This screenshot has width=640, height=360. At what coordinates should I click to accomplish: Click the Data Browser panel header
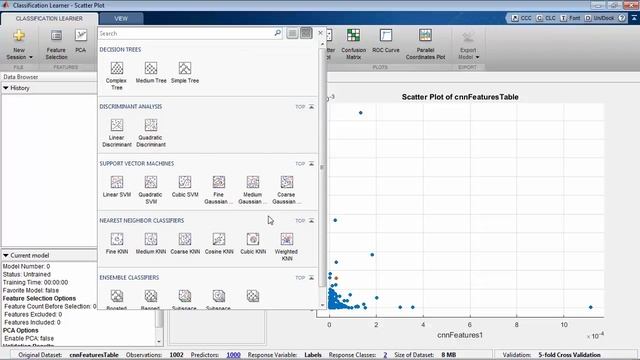click(49, 77)
